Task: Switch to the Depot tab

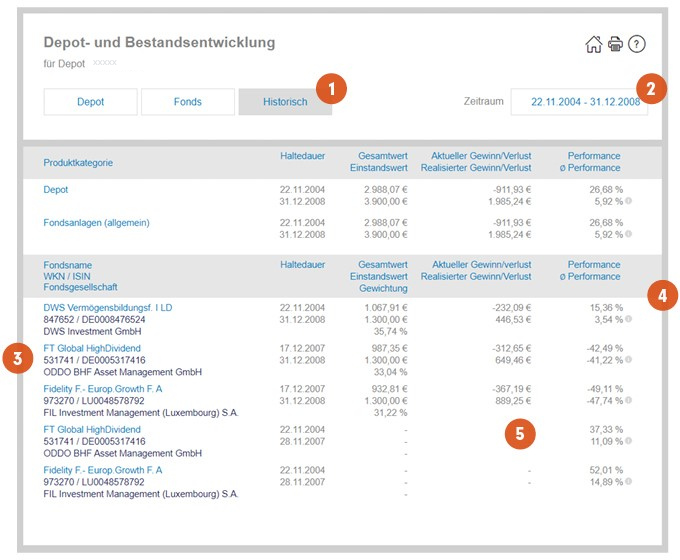Action: [90, 102]
